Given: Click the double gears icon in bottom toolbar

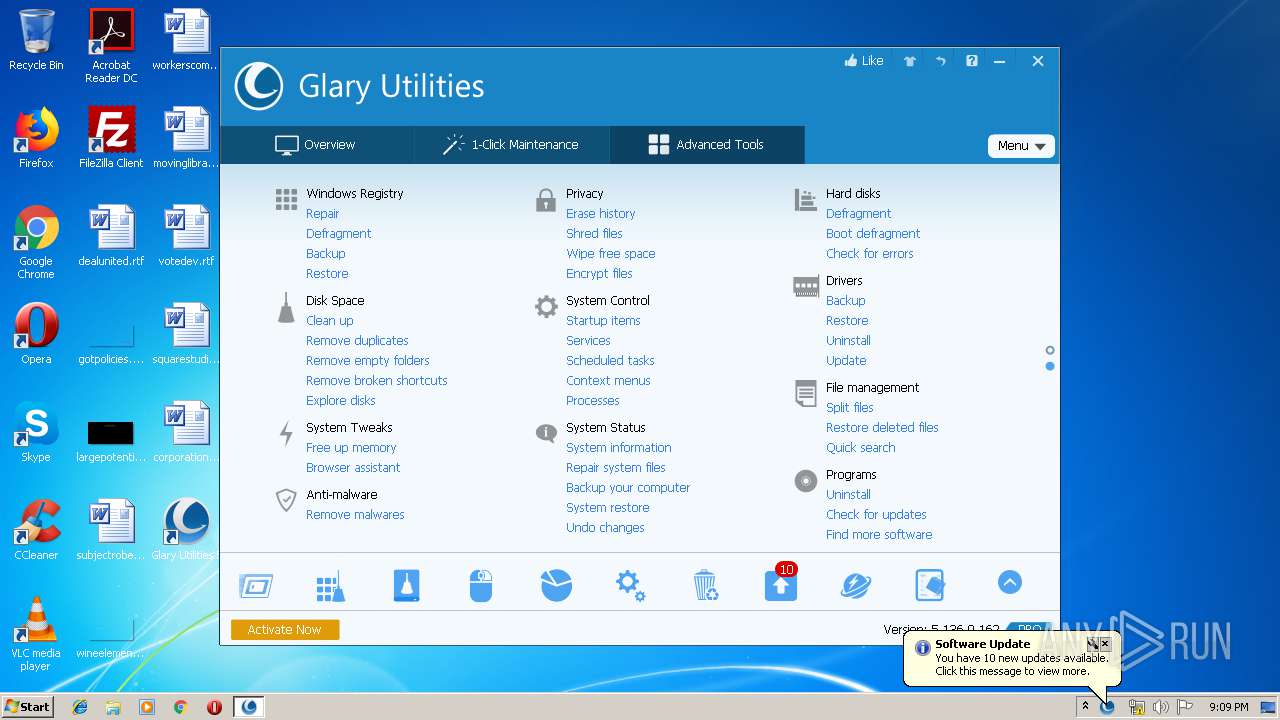Looking at the screenshot, I should (630, 585).
